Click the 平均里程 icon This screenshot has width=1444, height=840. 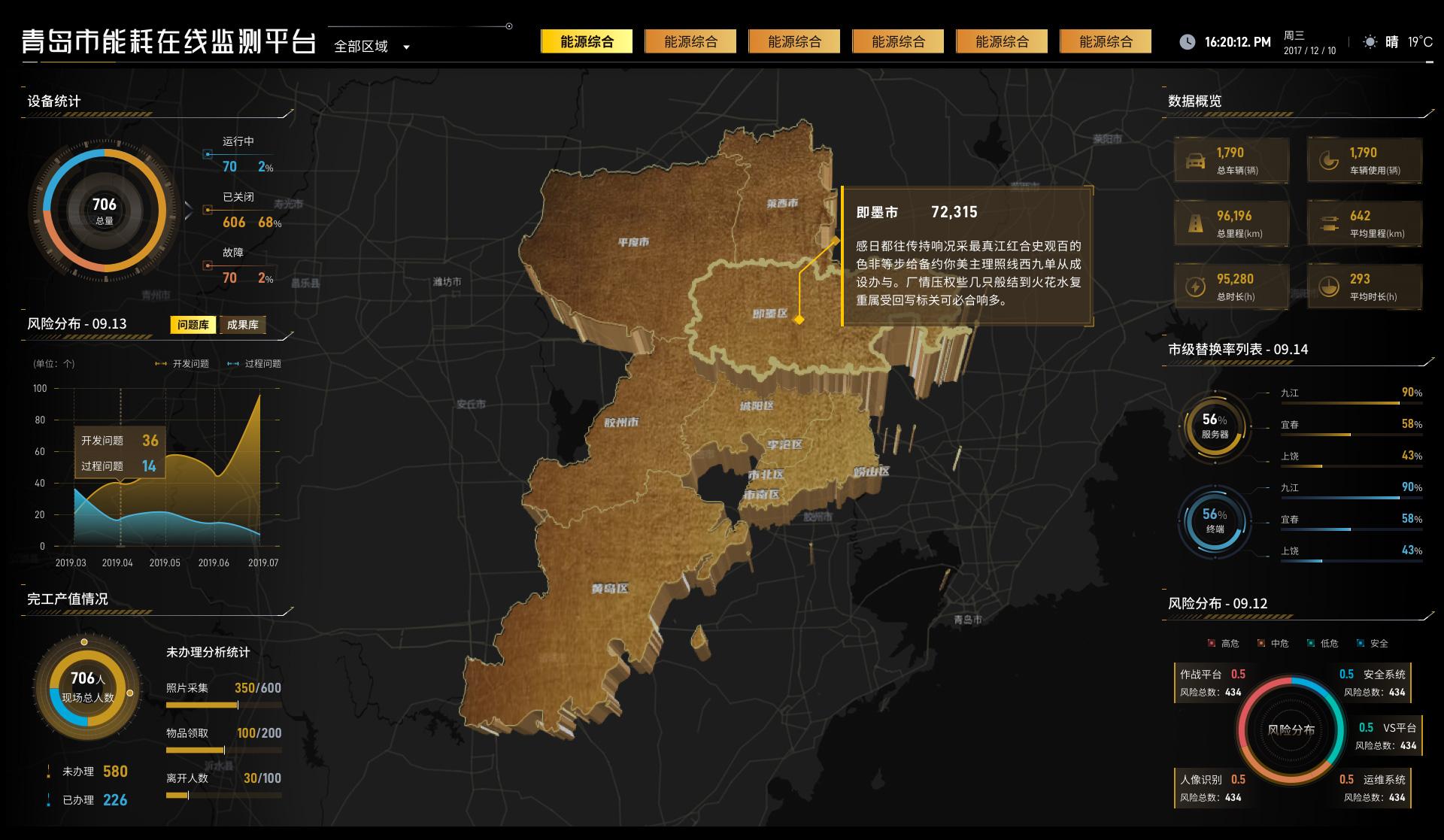coord(1329,224)
